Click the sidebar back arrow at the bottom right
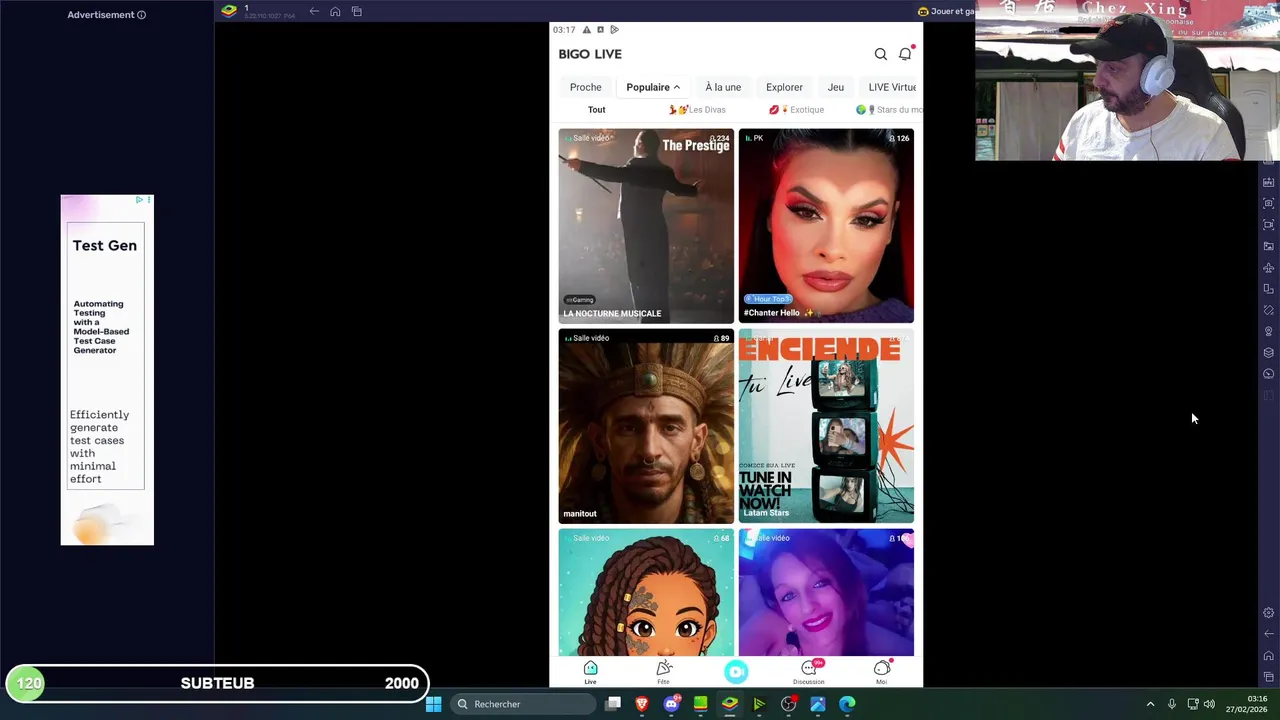The height and width of the screenshot is (720, 1280). pos(1268,634)
